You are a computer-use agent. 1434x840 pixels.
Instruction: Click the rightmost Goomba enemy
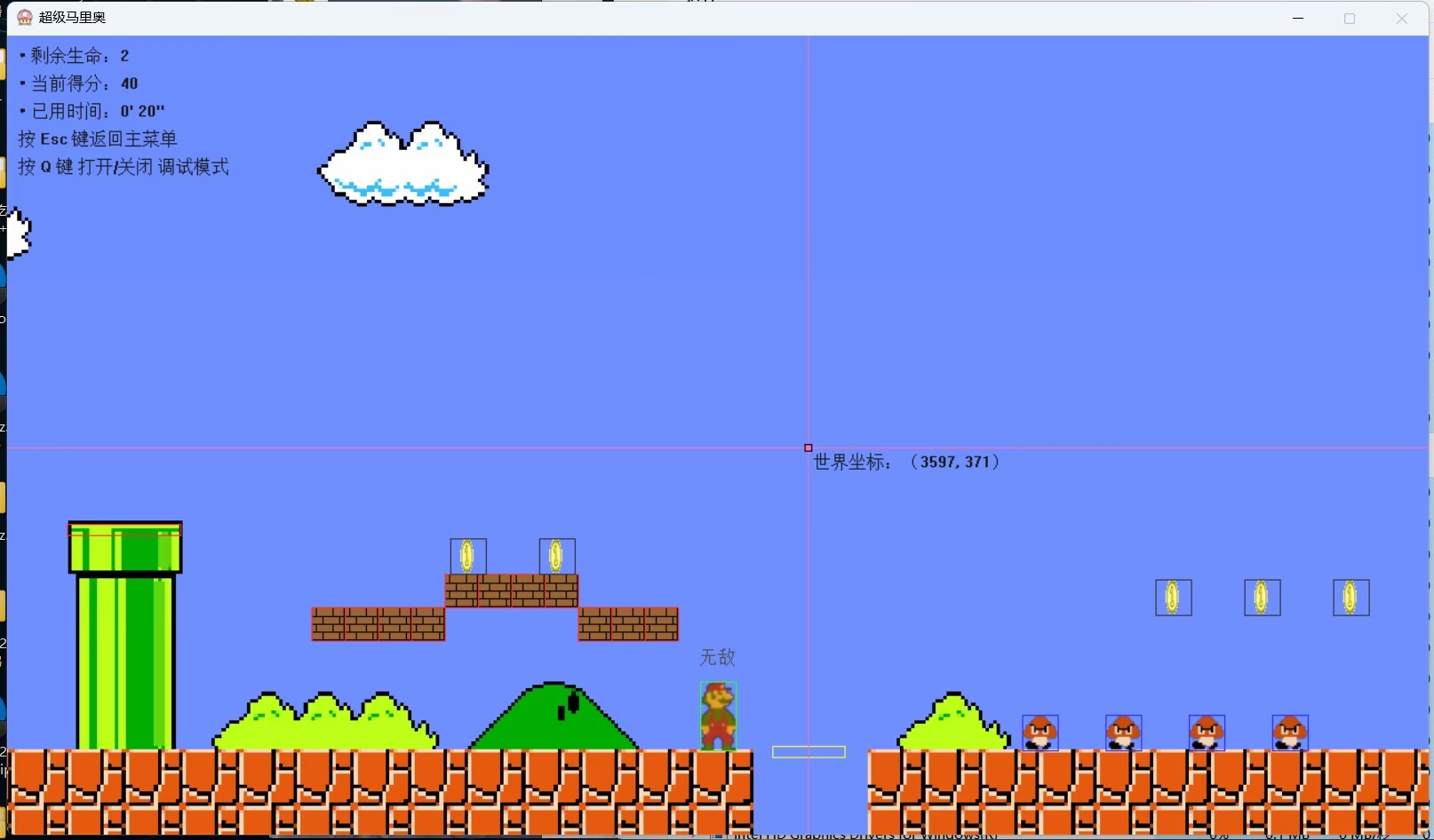point(1289,733)
